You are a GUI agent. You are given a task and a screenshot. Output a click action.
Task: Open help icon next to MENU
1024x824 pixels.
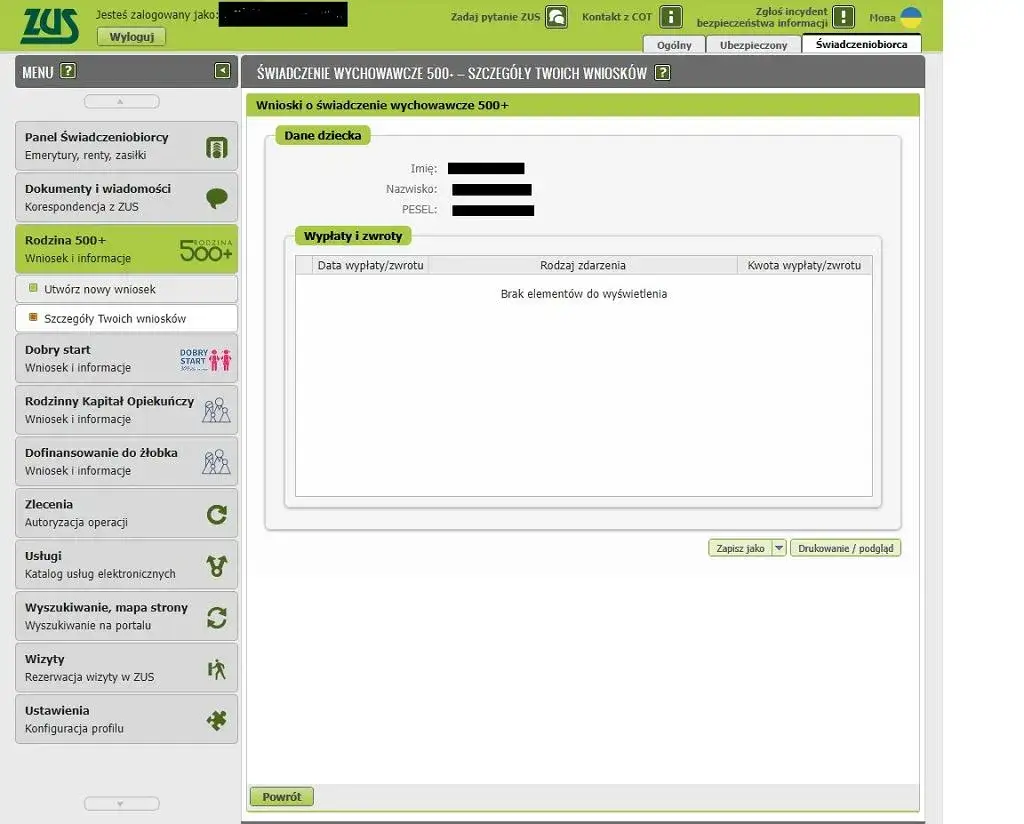[68, 71]
